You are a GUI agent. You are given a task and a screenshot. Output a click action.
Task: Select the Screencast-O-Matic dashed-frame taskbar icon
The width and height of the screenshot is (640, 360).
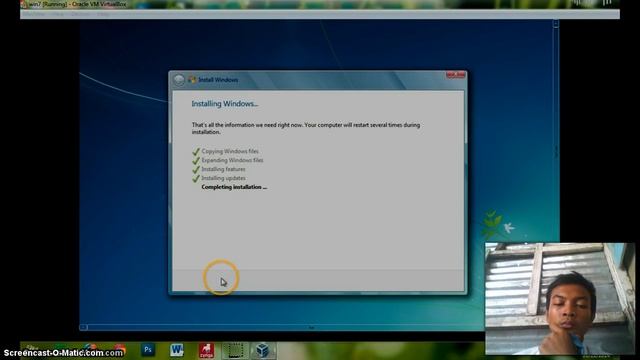[x=235, y=350]
